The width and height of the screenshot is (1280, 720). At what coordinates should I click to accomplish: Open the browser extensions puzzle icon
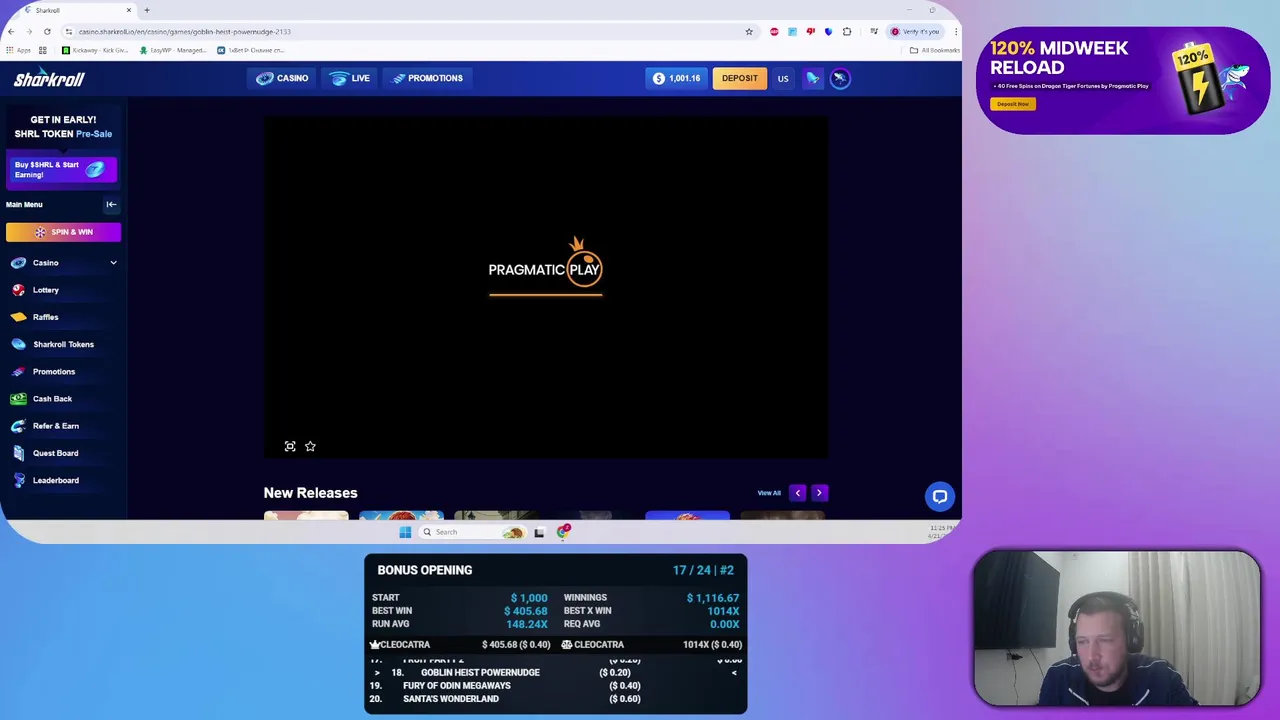(x=847, y=32)
